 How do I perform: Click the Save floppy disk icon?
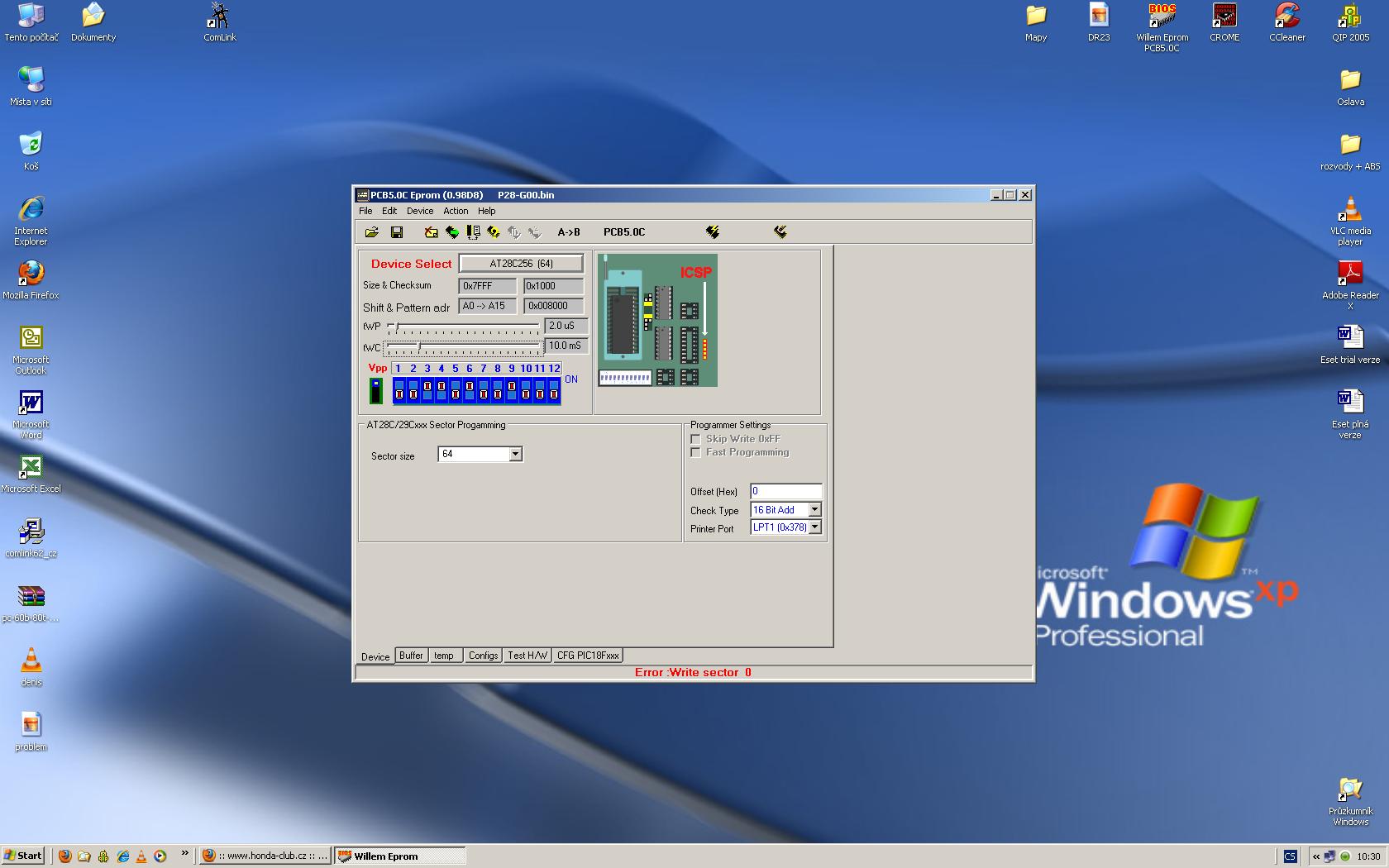[x=397, y=232]
